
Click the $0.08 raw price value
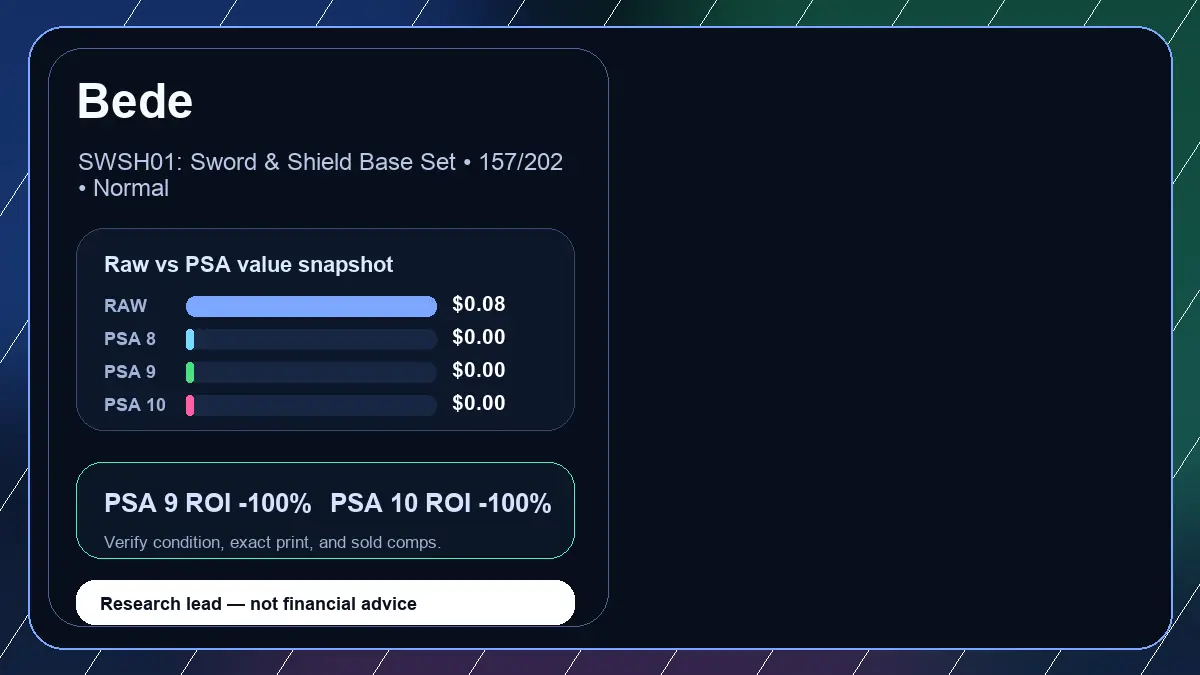pos(479,304)
